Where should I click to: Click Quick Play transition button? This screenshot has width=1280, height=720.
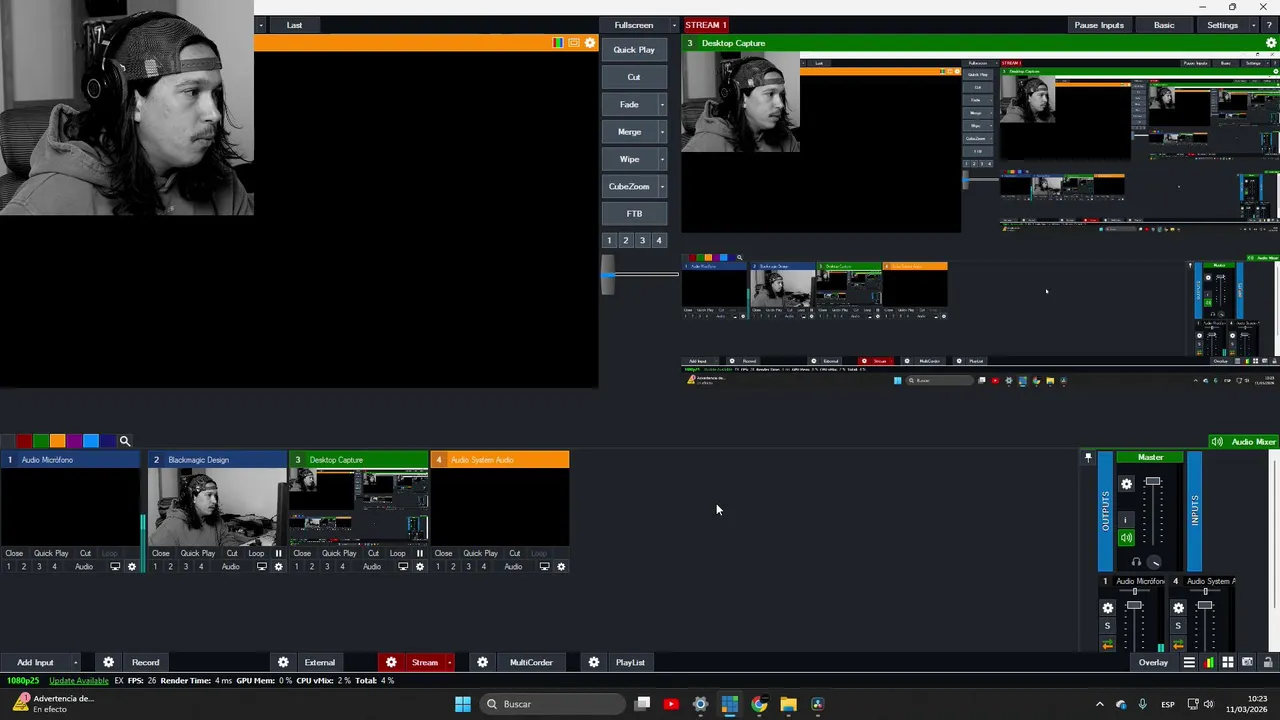[x=634, y=50]
